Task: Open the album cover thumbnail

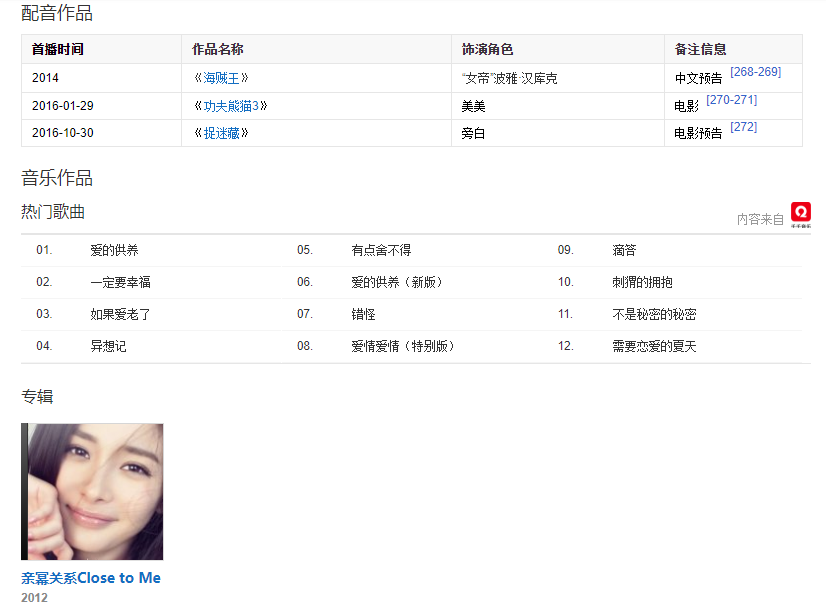Action: point(92,491)
